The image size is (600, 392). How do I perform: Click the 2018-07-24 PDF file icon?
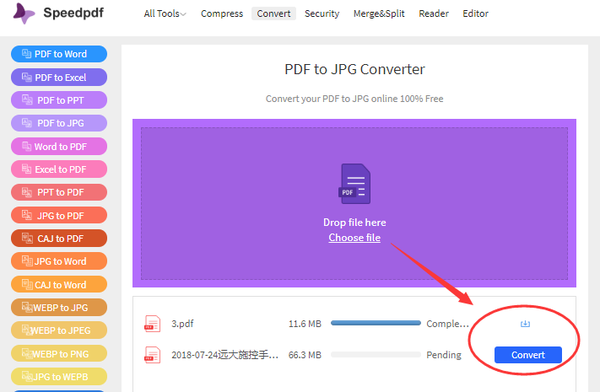(152, 355)
